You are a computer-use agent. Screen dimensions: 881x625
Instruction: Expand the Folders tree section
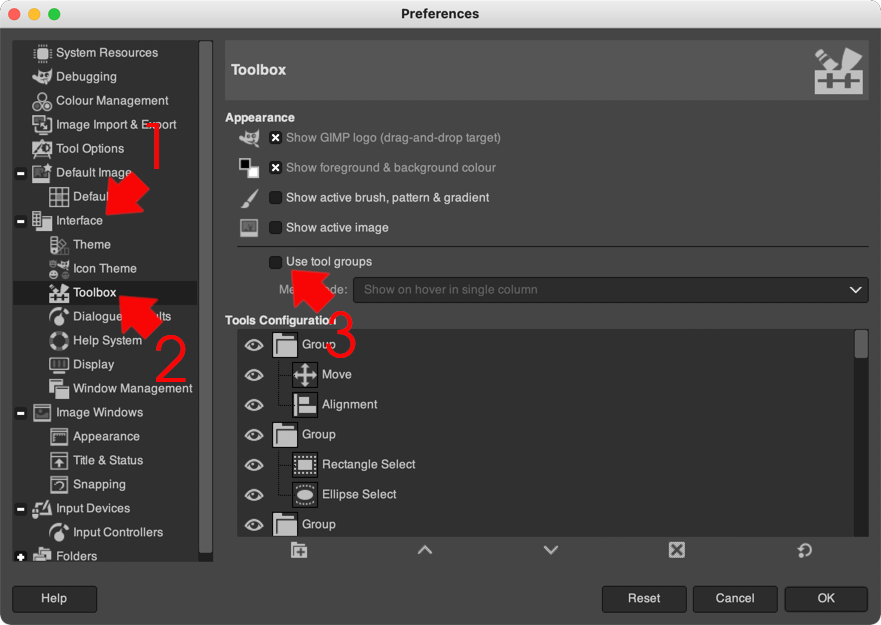pyautogui.click(x=21, y=557)
